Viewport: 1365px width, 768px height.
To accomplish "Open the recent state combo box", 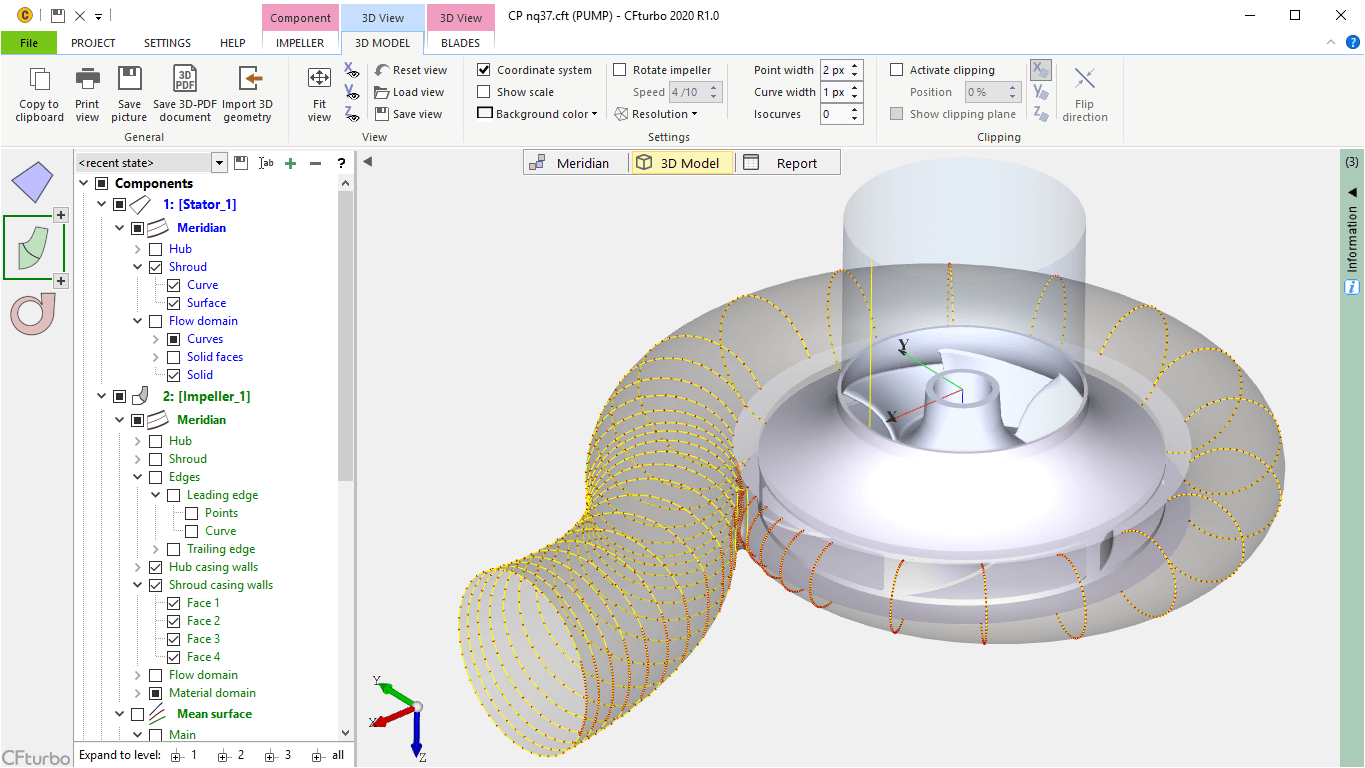I will (x=219, y=163).
